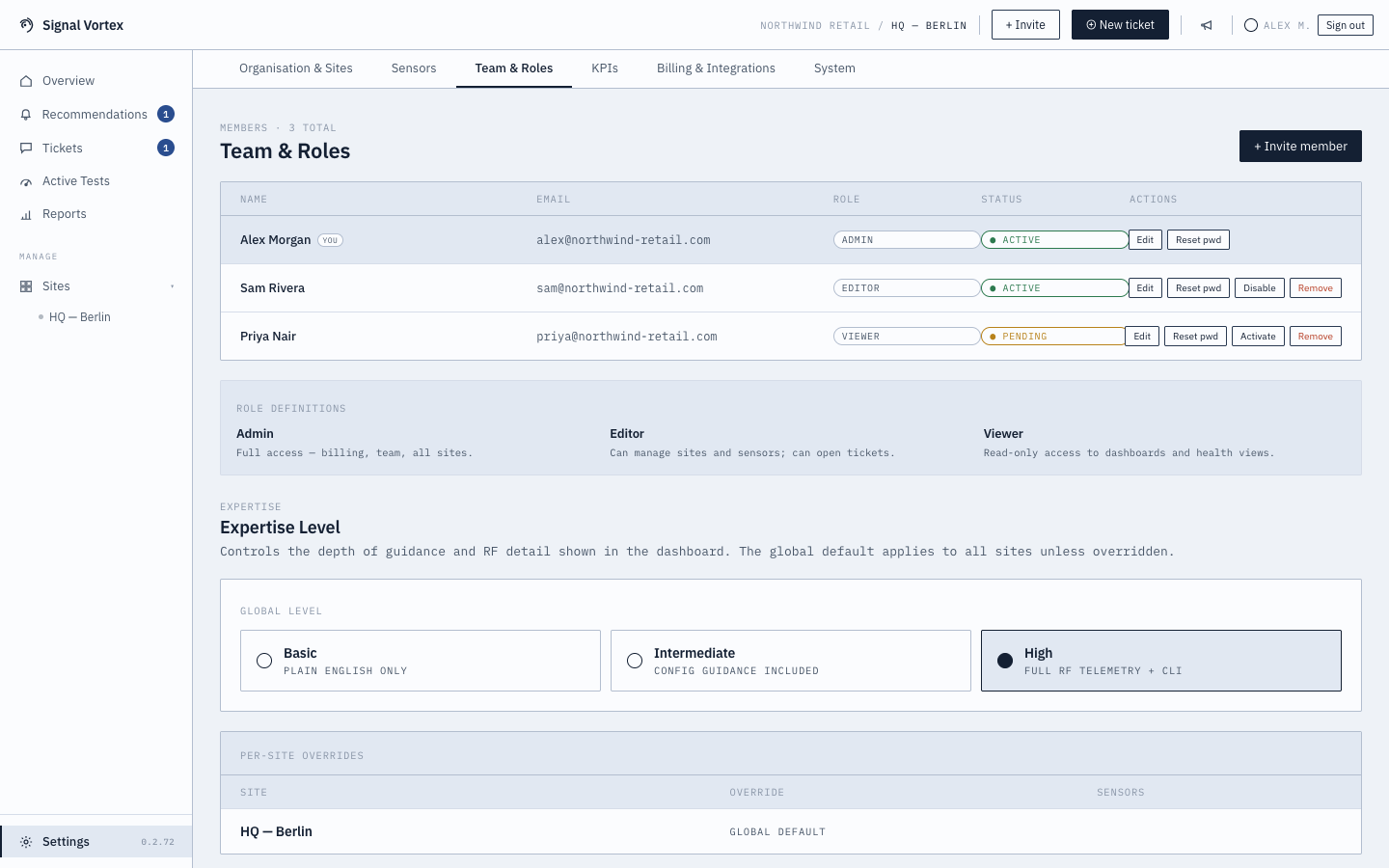This screenshot has height=868, width=1389.
Task: Edit Priya Nair's member entry
Action: 1142,337
